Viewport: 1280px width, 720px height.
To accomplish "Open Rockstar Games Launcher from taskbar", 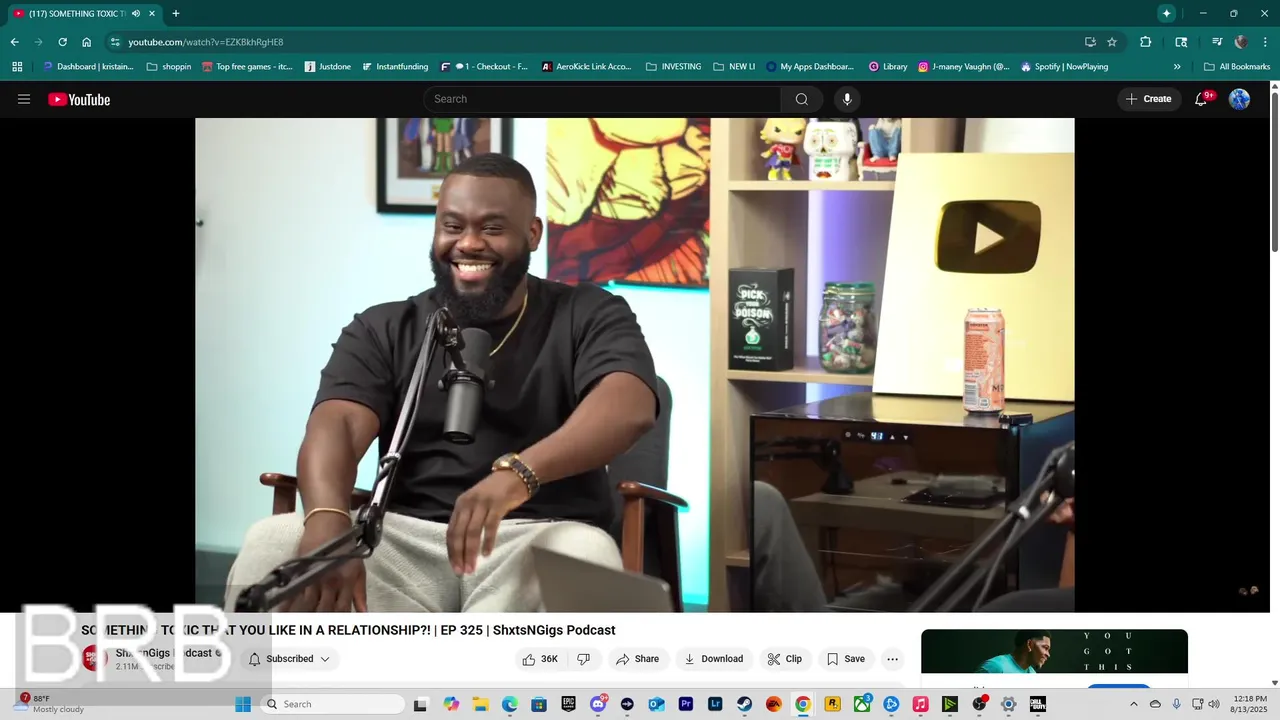I will 832,704.
